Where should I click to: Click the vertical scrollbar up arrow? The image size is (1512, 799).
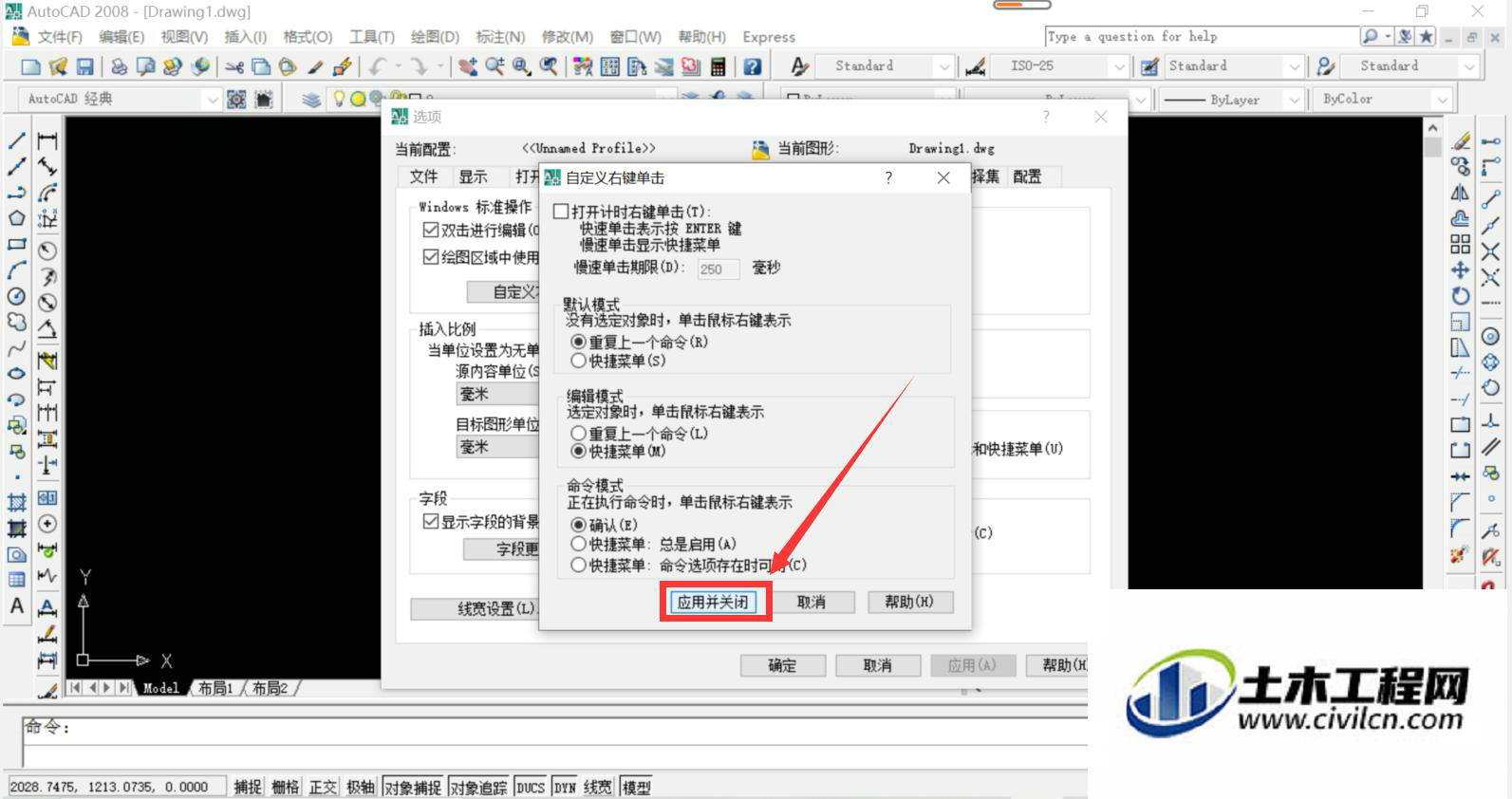coord(1433,127)
